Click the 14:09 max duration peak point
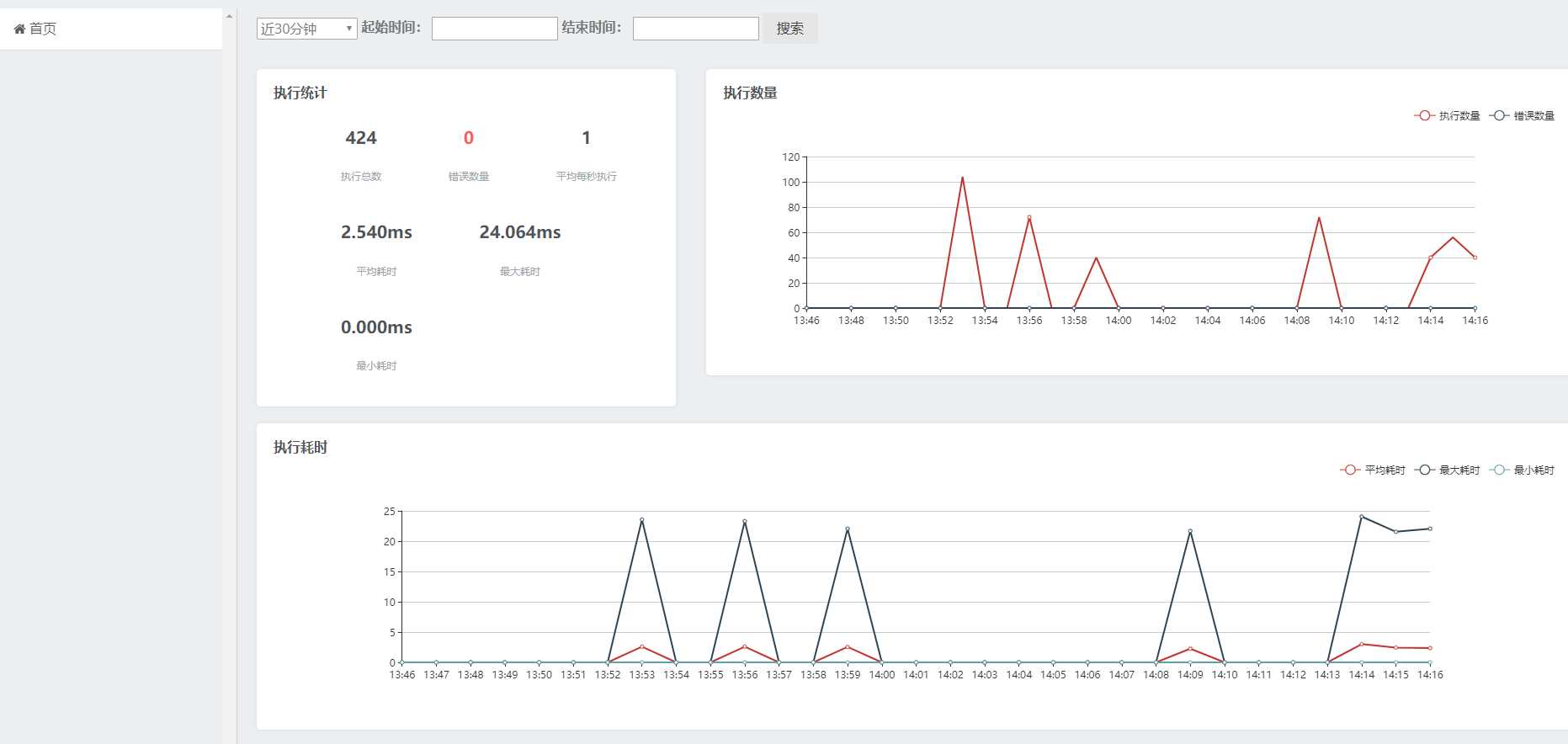The width and height of the screenshot is (1568, 744). [1190, 531]
